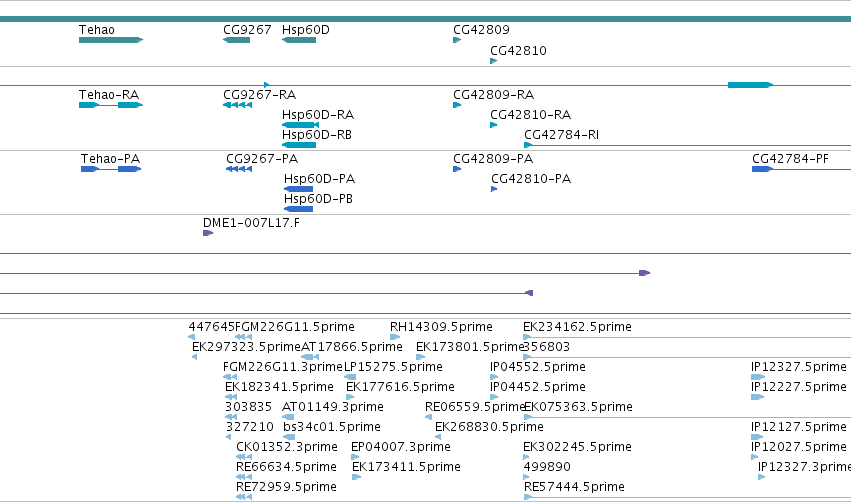Click the CG42810-RA transcript
Viewport: 851px width, 502px height.
coord(493,125)
